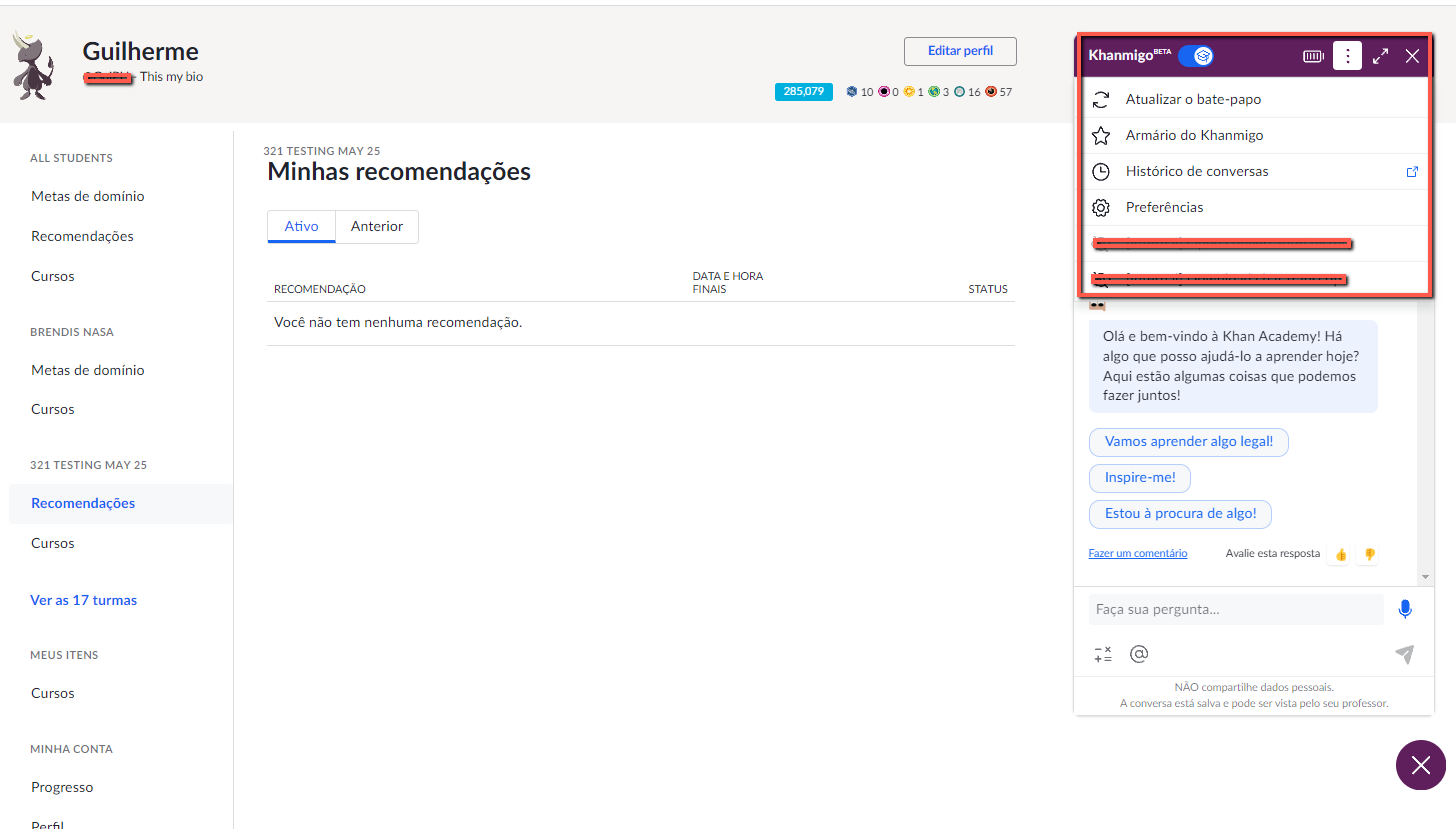Click the Inspire-me! suggestion
Image resolution: width=1456 pixels, height=829 pixels.
tap(1140, 477)
